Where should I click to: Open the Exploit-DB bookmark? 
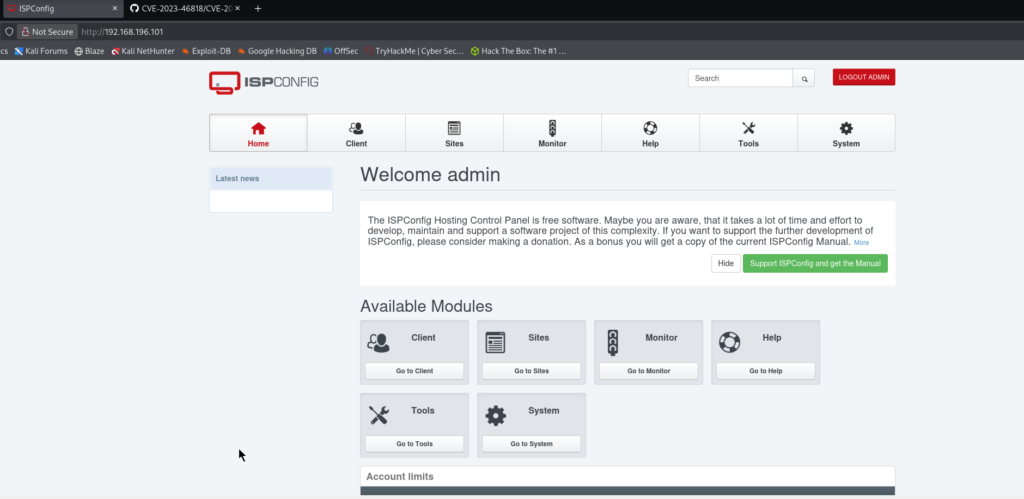pyautogui.click(x=206, y=51)
